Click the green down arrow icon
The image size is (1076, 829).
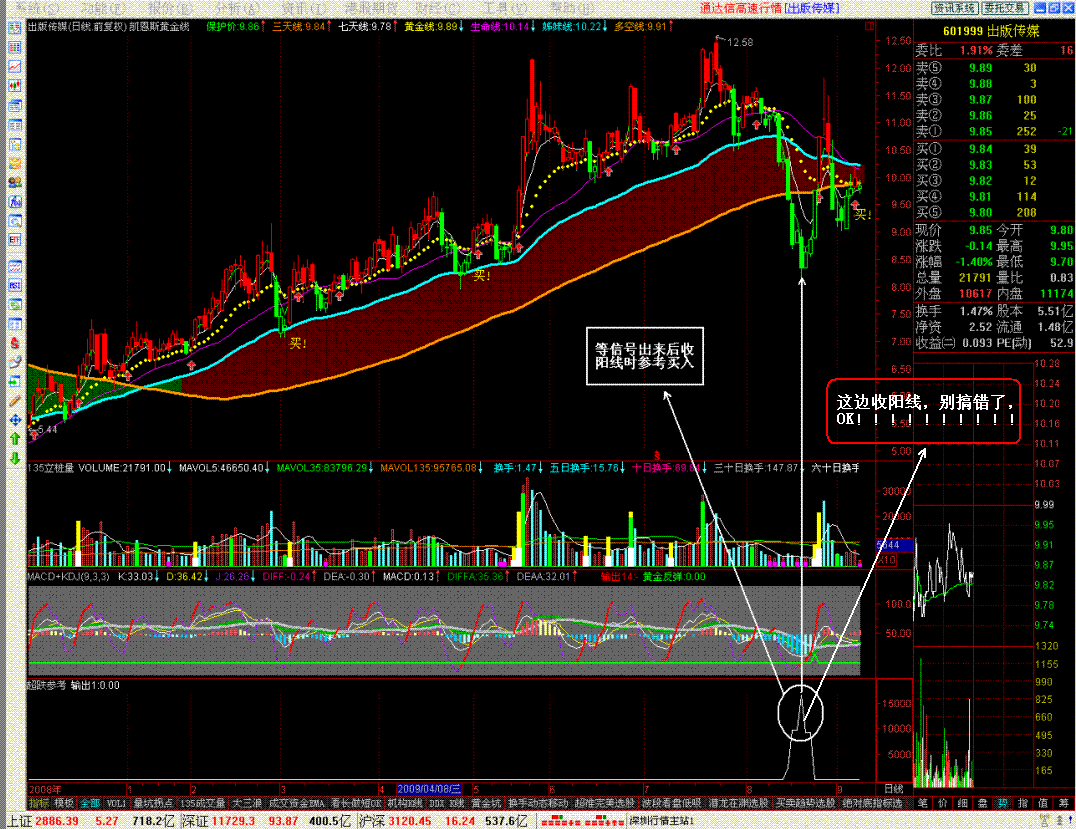(x=14, y=458)
